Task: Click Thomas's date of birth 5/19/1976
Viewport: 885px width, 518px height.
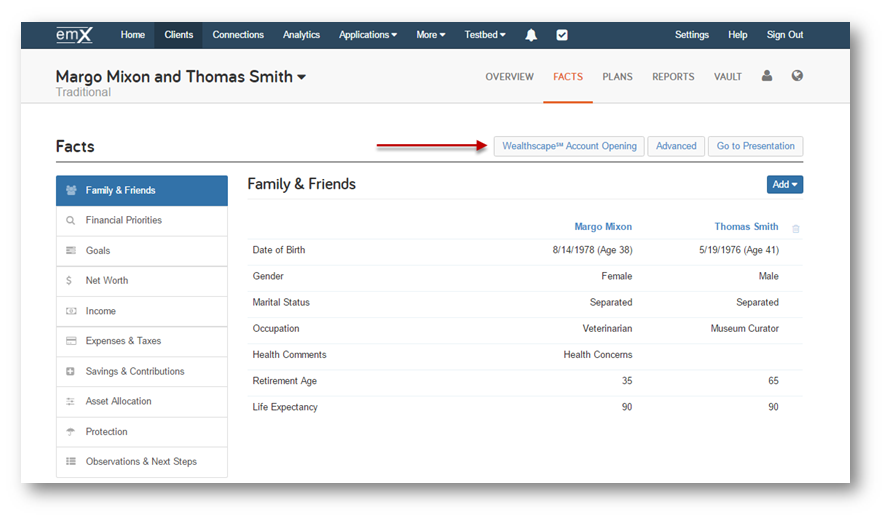Action: click(x=739, y=250)
